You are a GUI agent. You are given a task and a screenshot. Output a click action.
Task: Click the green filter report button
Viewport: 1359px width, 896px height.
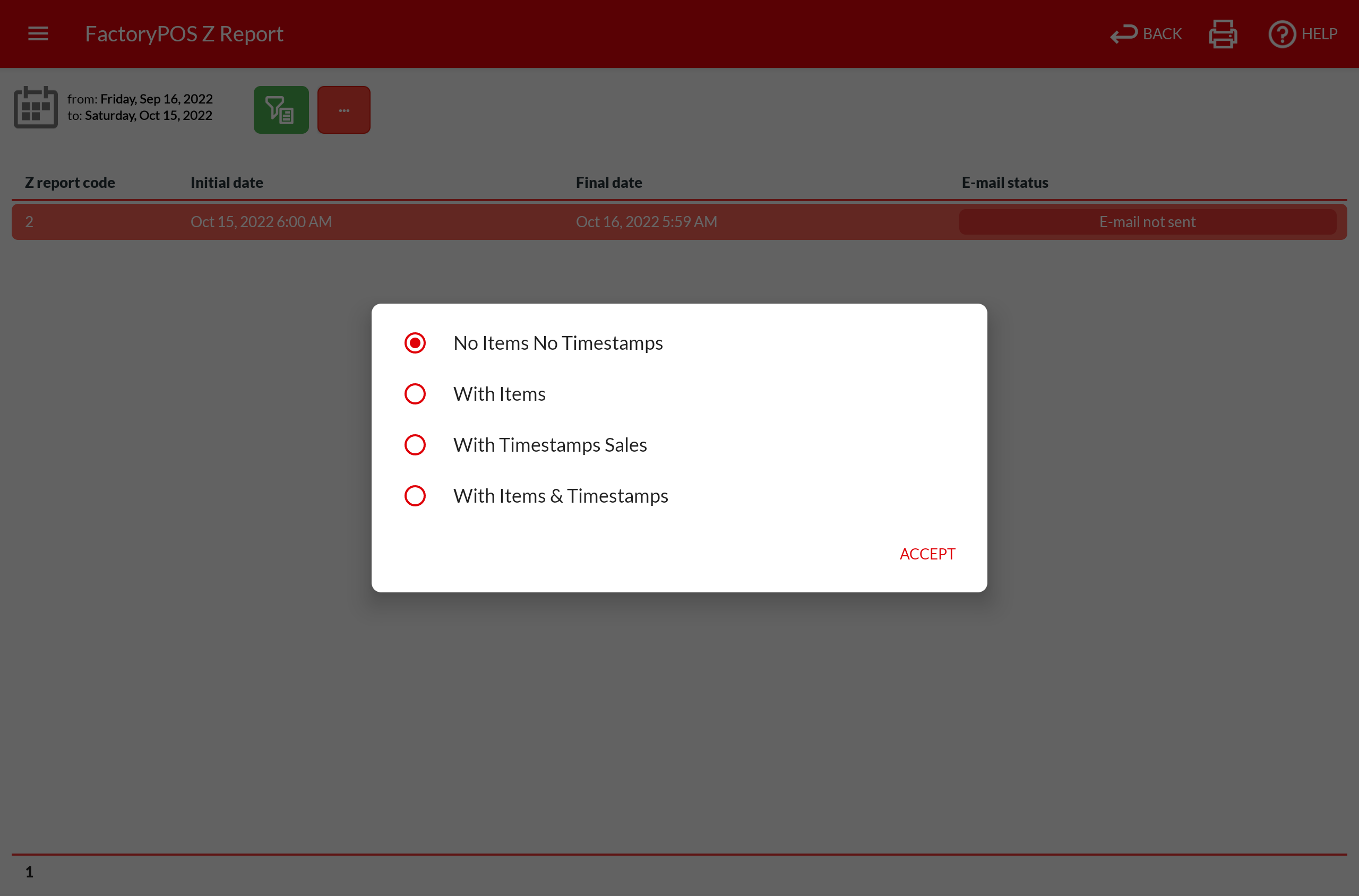pyautogui.click(x=281, y=110)
